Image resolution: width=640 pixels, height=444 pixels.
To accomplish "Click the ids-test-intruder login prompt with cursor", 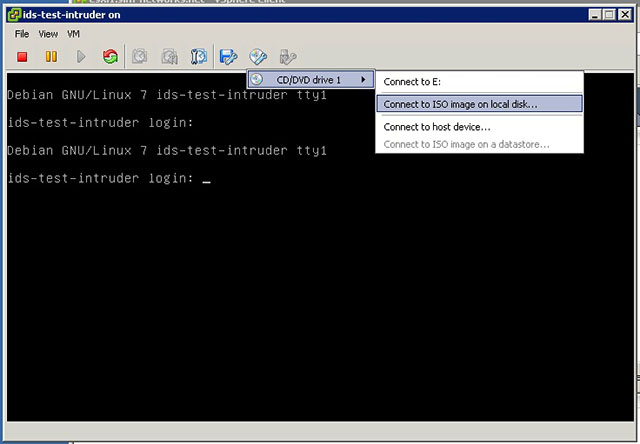I will click(x=109, y=178).
